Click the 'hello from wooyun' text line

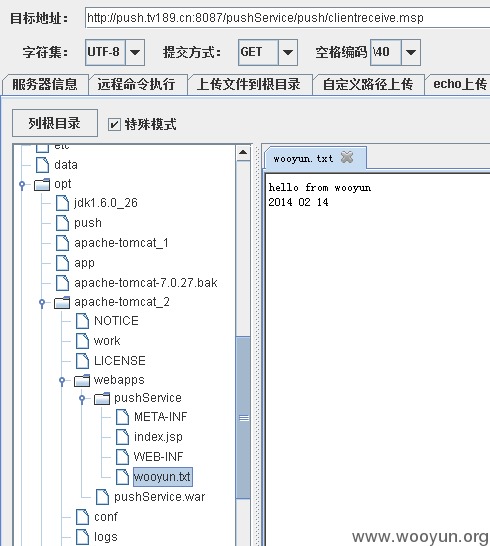tap(320, 188)
